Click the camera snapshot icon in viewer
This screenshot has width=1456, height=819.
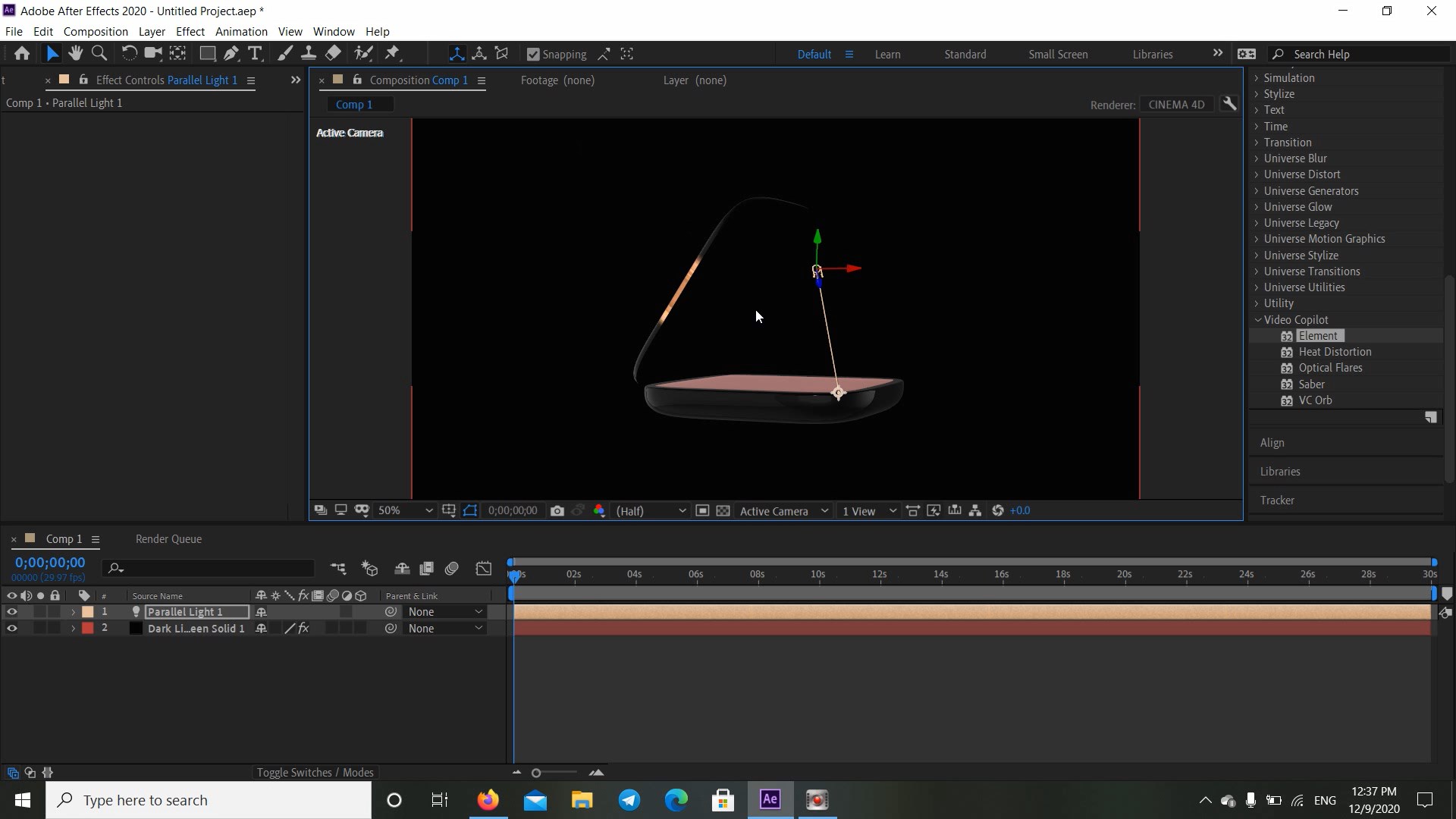[556, 511]
